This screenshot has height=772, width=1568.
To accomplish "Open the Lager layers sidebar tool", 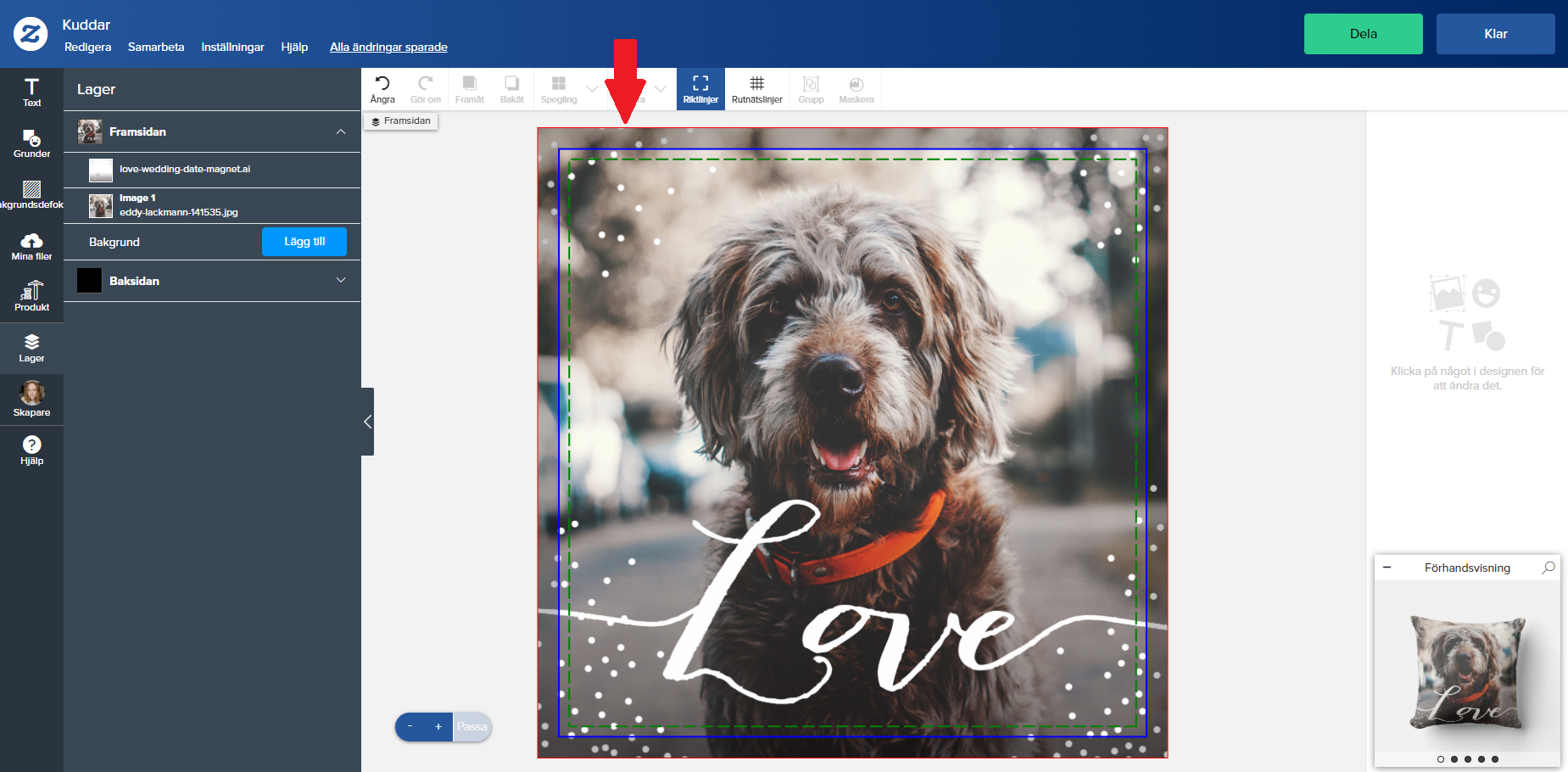I will click(31, 348).
